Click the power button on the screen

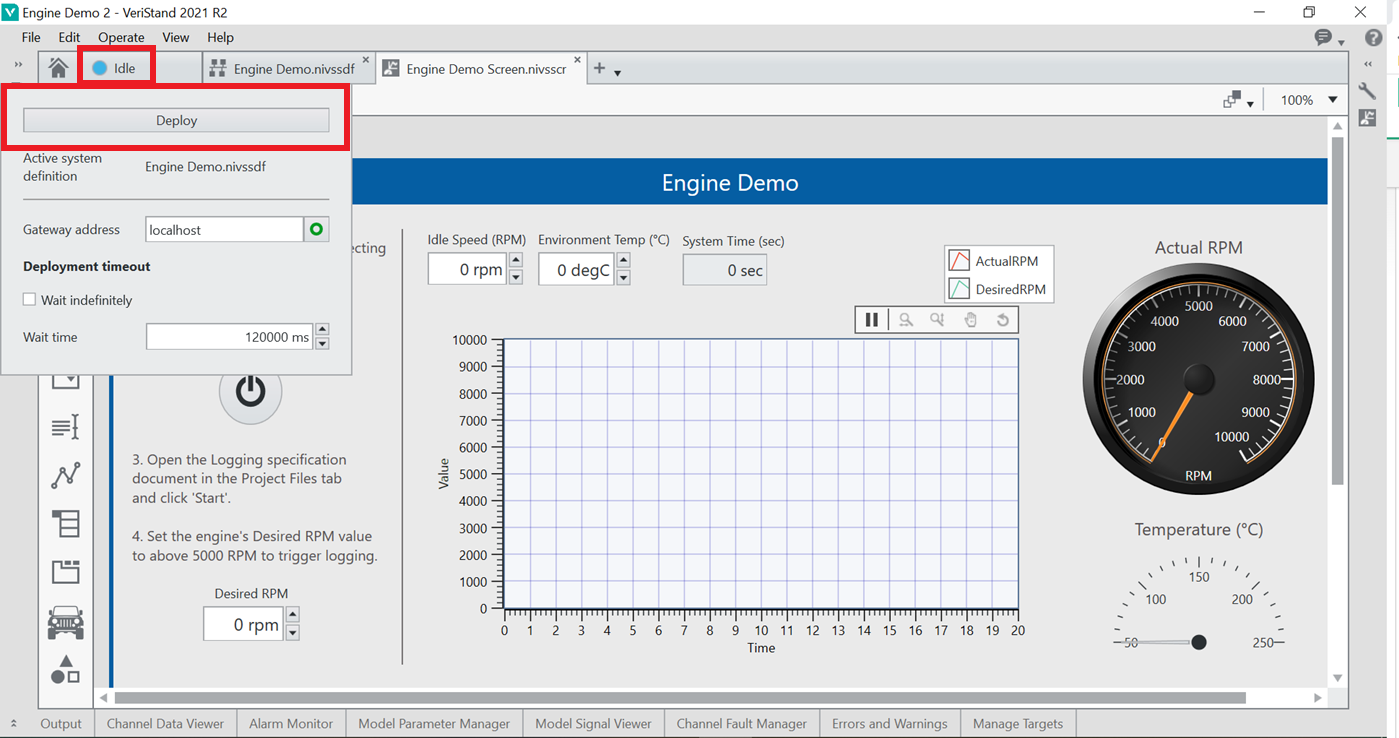250,391
